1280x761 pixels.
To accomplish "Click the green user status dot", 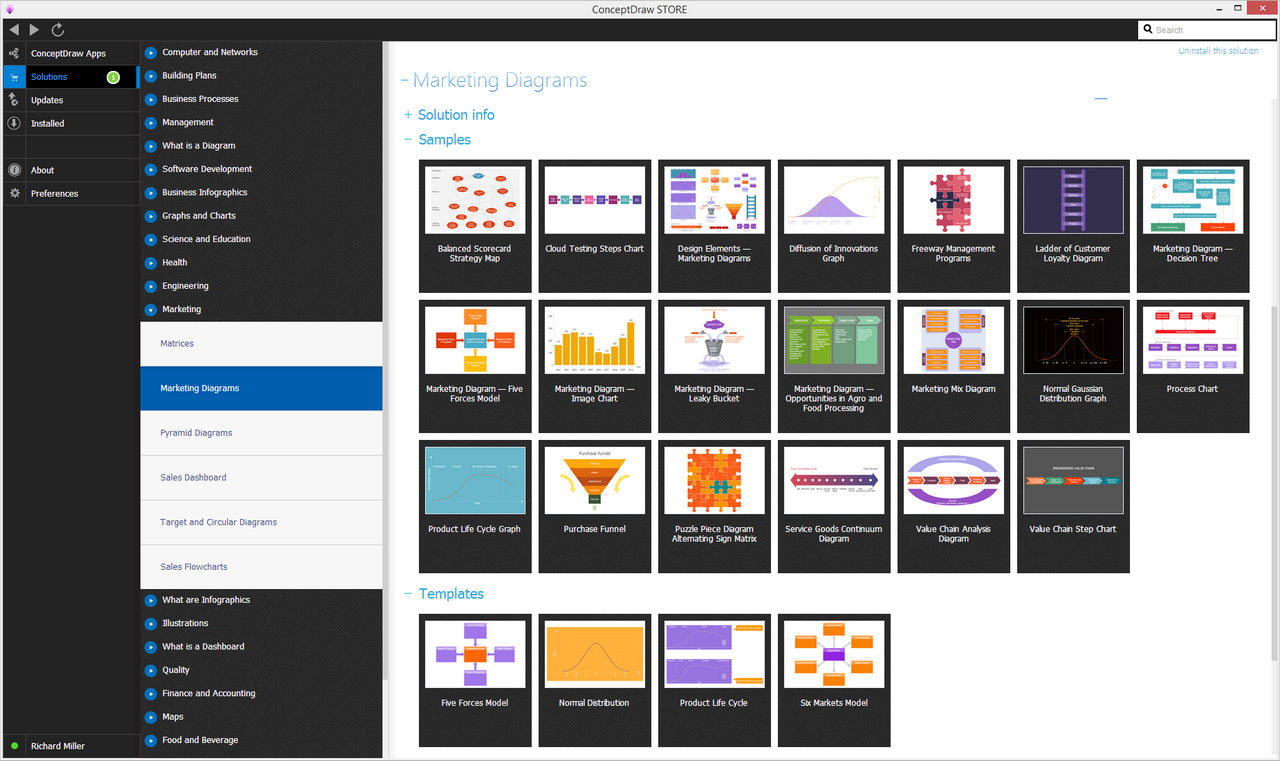I will coord(14,746).
